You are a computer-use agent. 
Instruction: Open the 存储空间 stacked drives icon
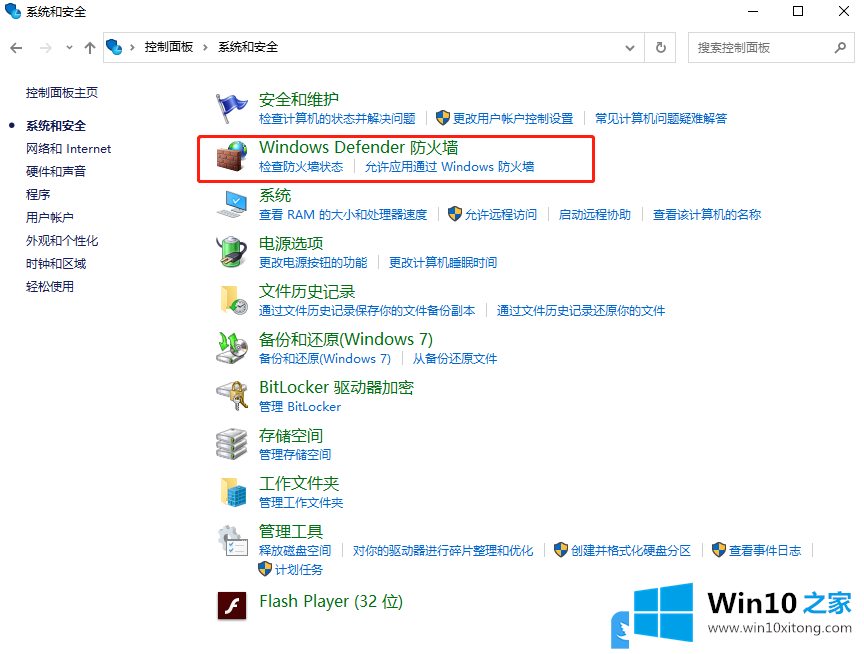231,444
